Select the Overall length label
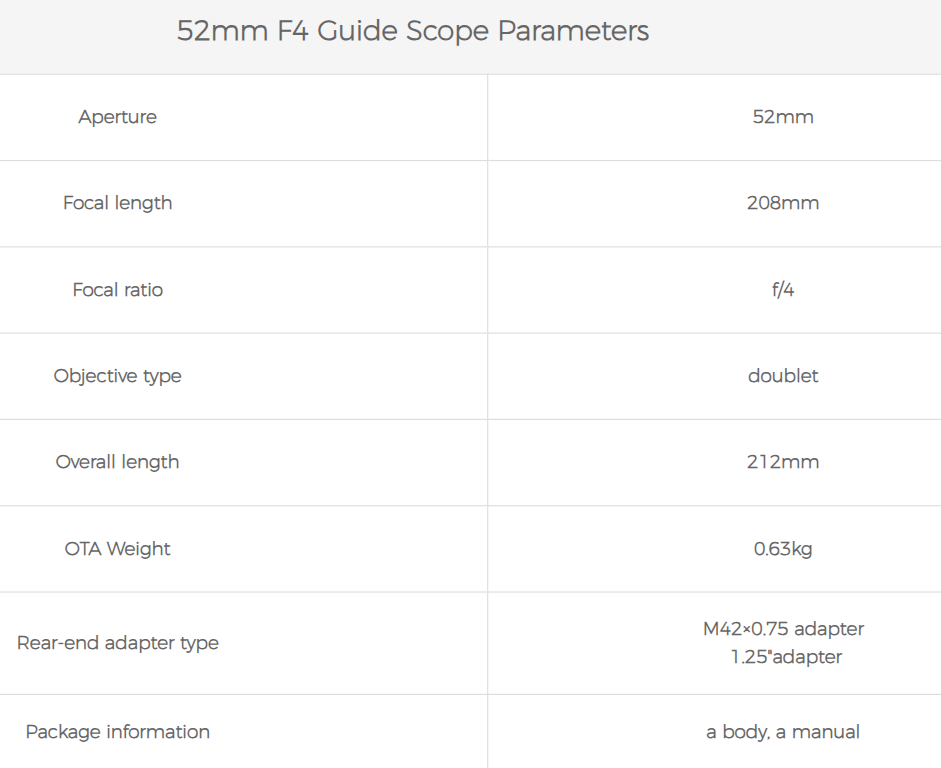The image size is (941, 768). (x=118, y=462)
